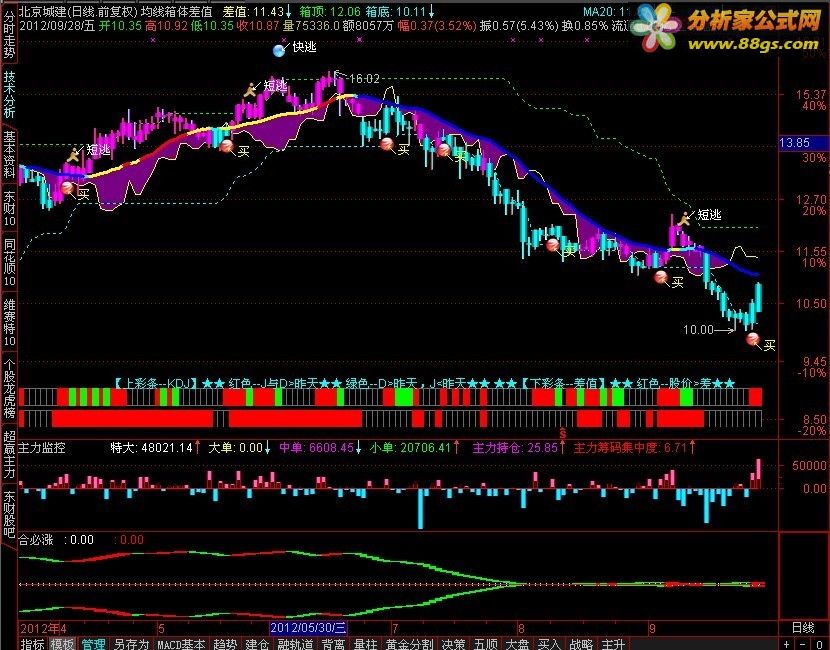Select the 模板 bottom tab
Image resolution: width=830 pixels, height=650 pixels.
click(62, 644)
